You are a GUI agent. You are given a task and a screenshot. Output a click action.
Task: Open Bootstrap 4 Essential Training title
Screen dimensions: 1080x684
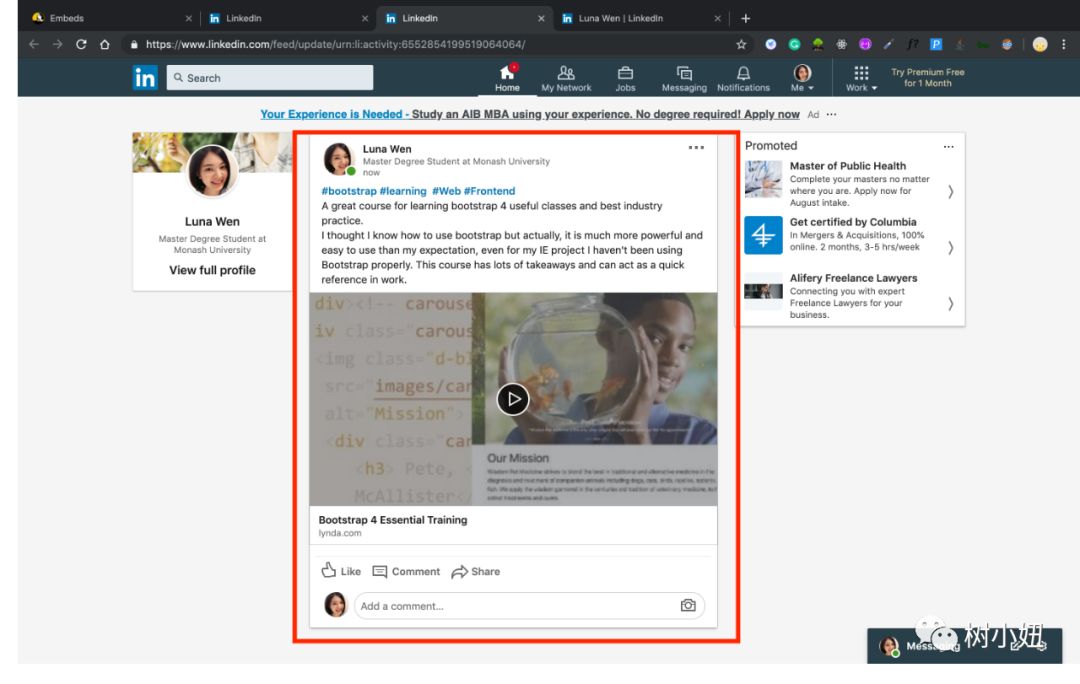[393, 520]
